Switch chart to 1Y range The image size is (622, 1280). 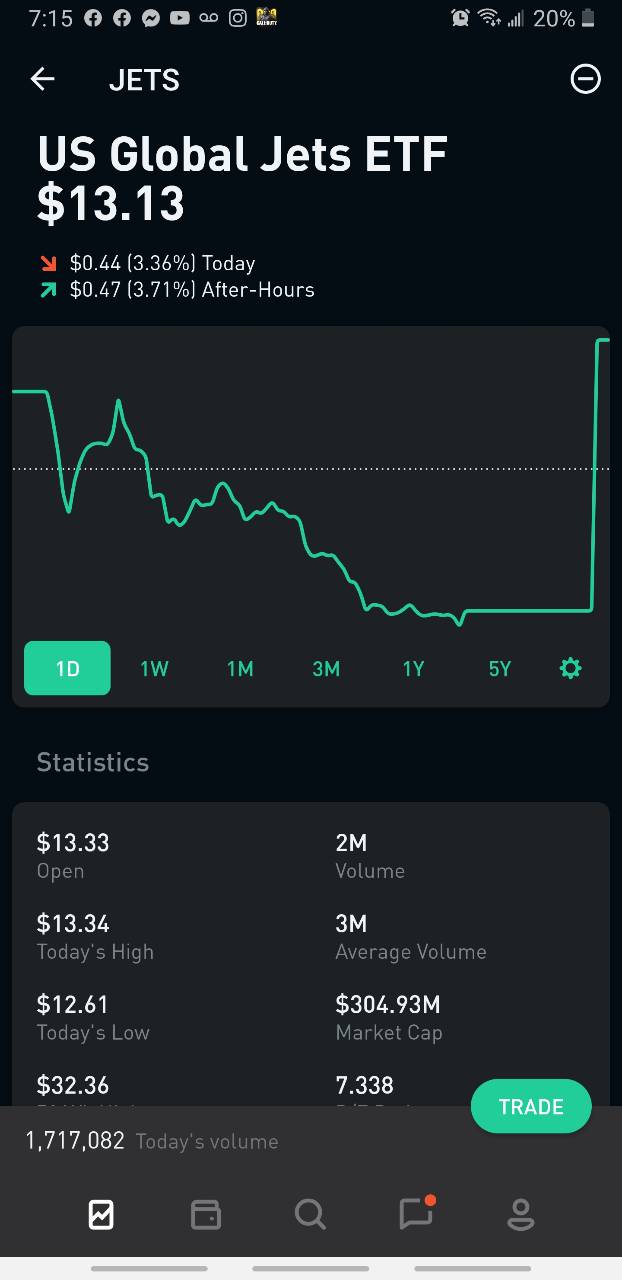[413, 669]
